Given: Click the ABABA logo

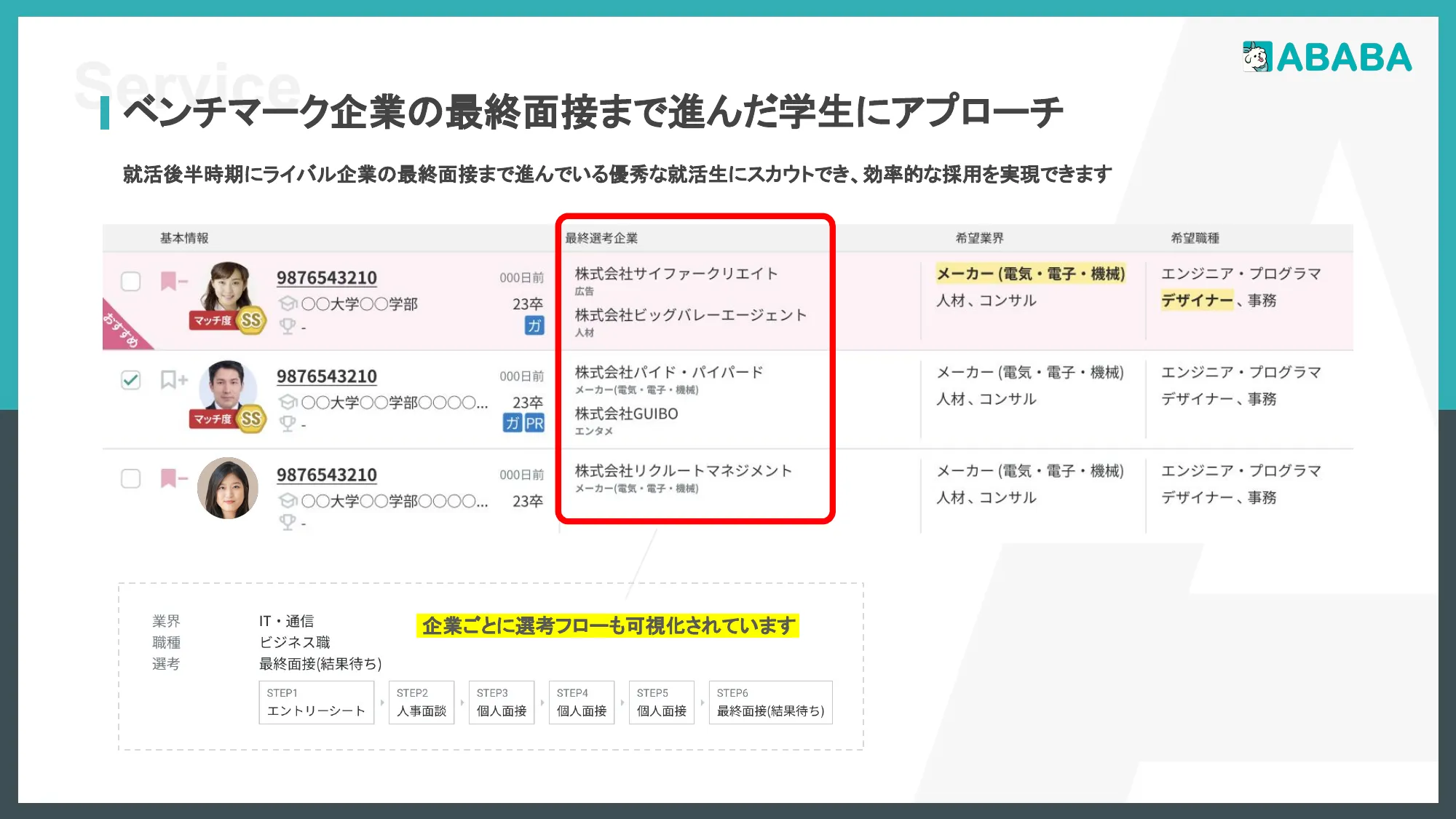Looking at the screenshot, I should 1327,57.
